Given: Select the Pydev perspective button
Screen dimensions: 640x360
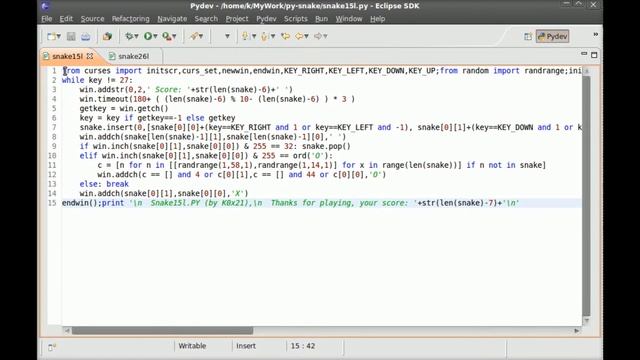Looking at the screenshot, I should pos(552,36).
